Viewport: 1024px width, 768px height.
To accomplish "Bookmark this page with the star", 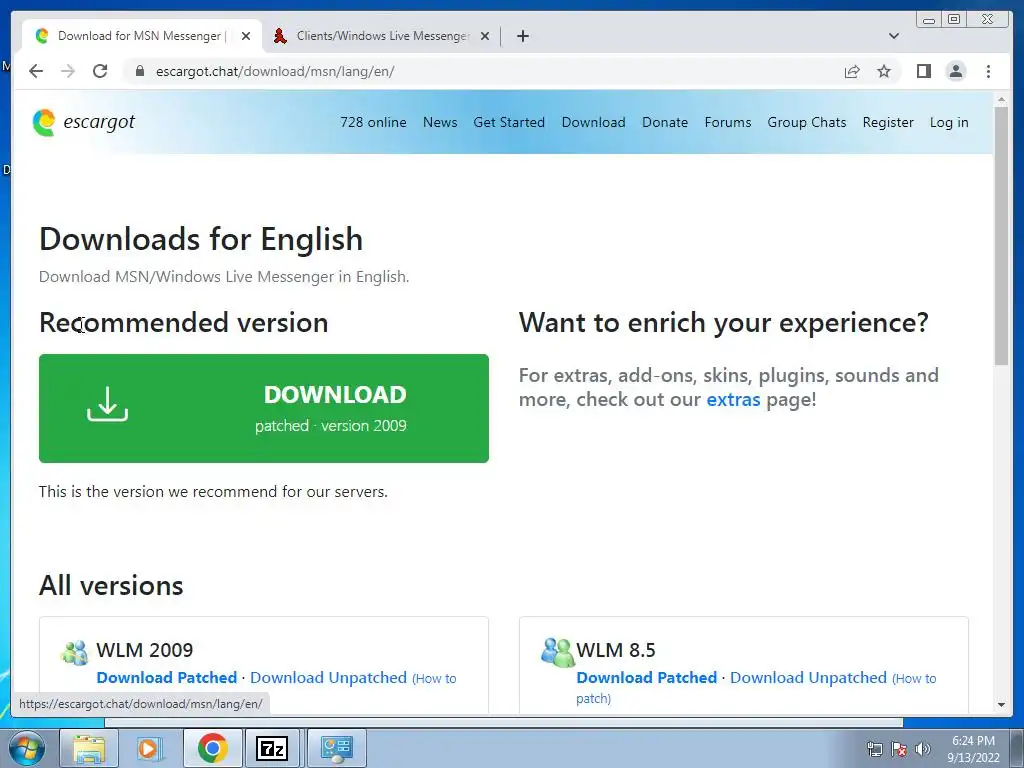I will click(x=884, y=71).
